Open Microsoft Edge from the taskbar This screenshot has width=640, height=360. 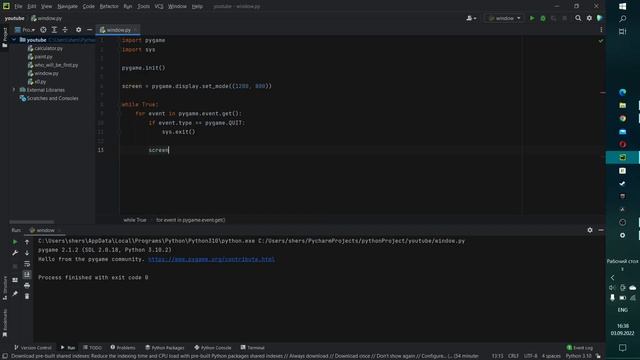pos(622,92)
